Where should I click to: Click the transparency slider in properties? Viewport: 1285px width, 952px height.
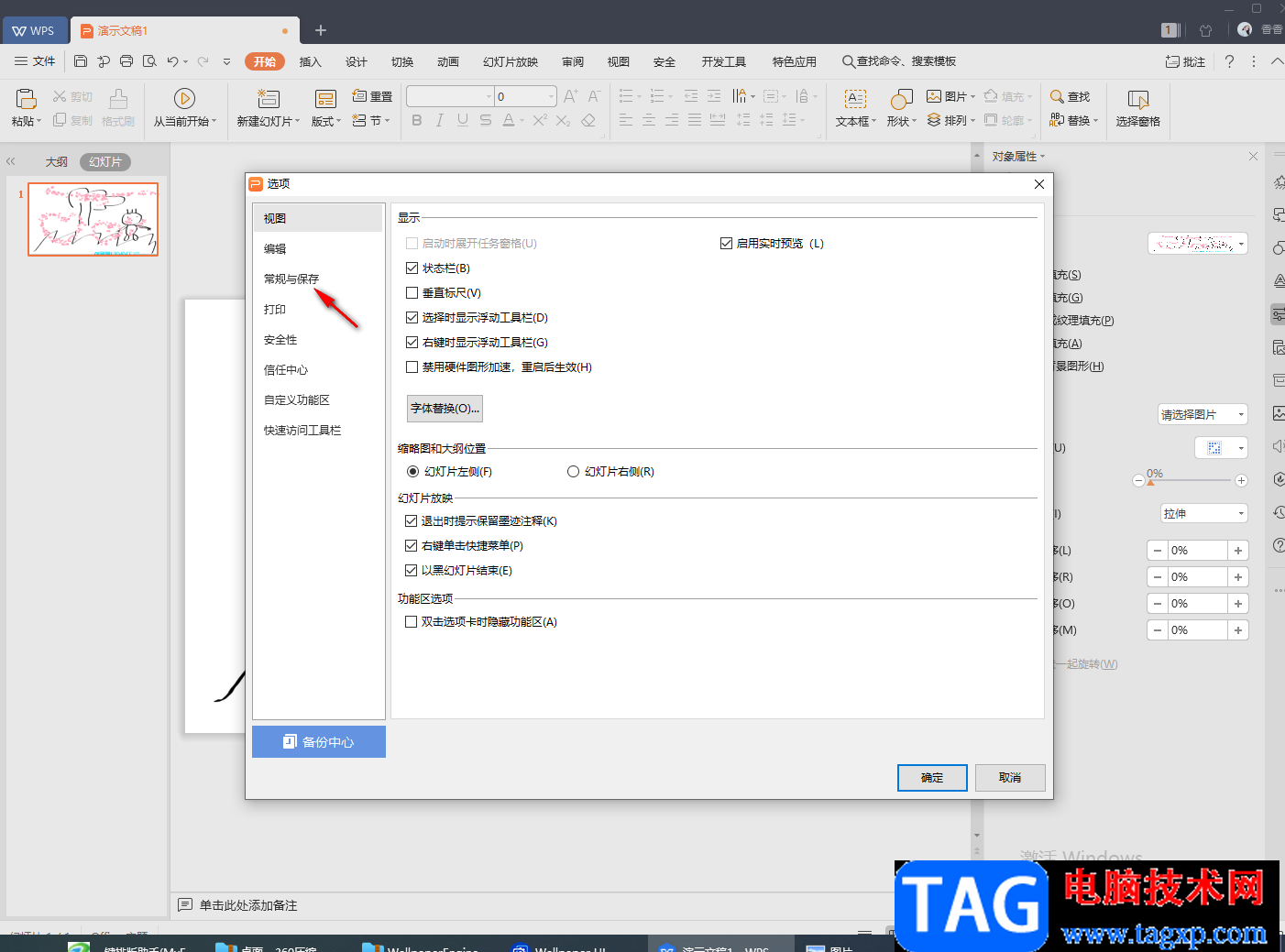[1189, 480]
